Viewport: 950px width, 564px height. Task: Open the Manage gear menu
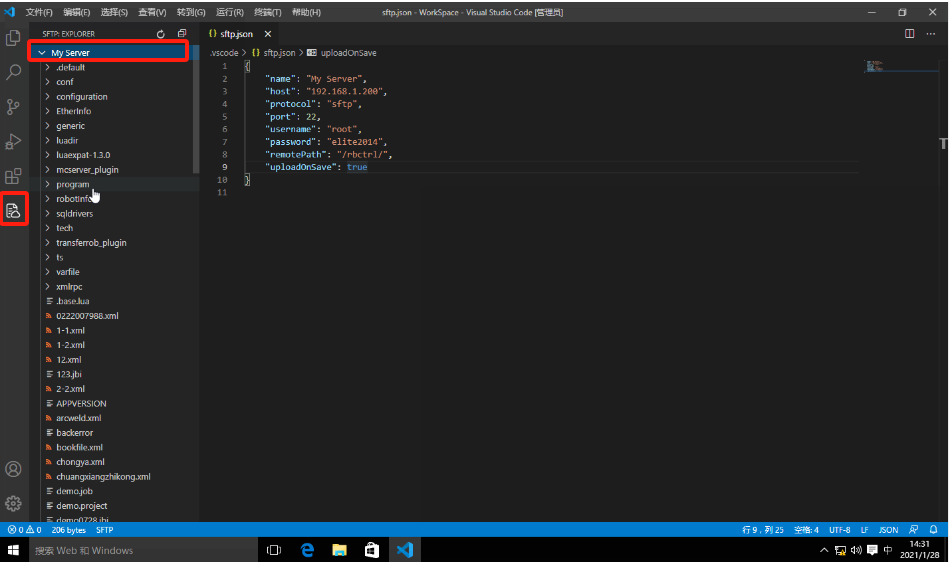(x=14, y=503)
